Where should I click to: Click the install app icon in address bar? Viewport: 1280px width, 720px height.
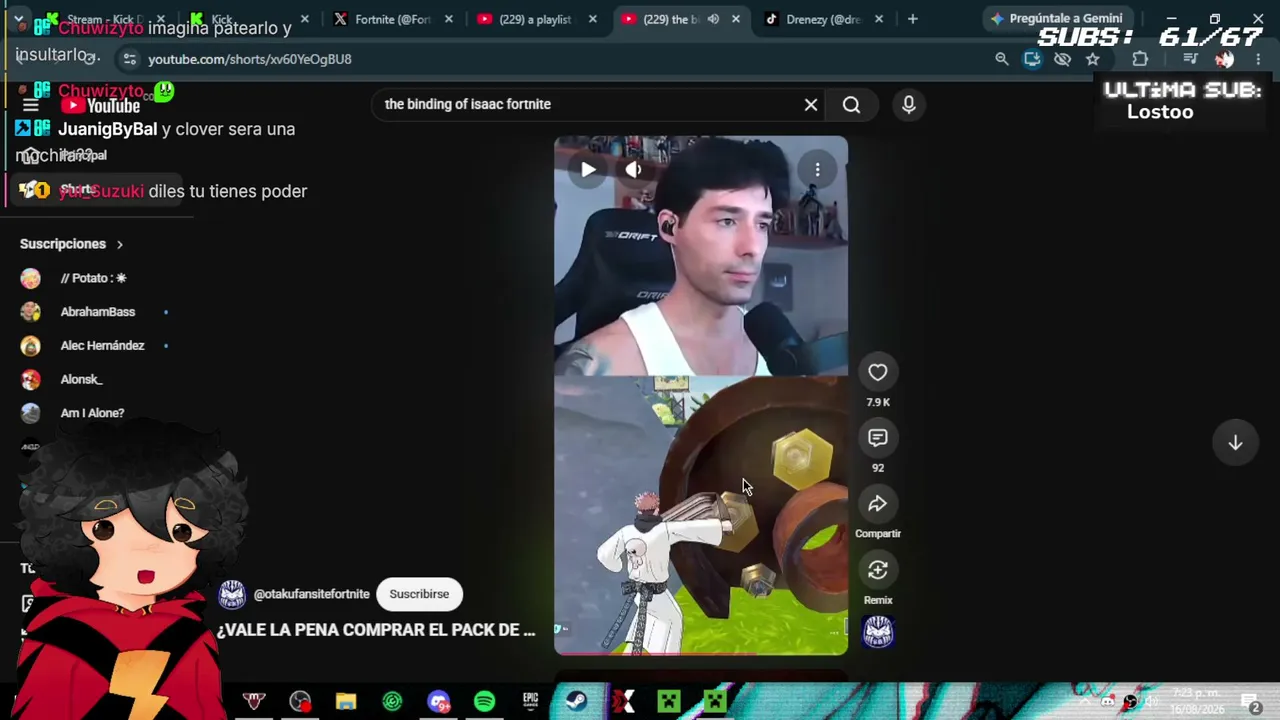[x=1032, y=59]
